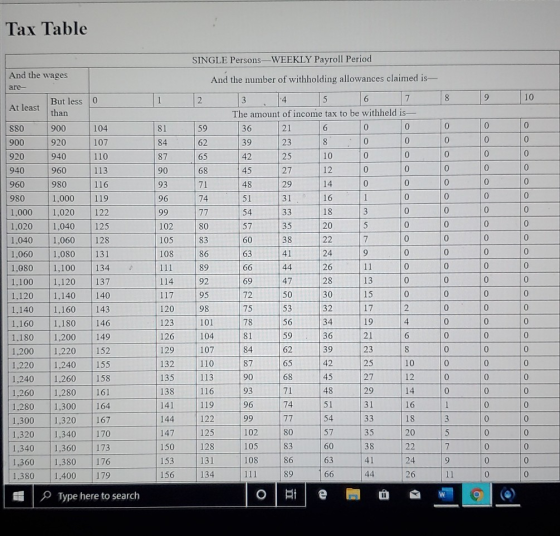The height and width of the screenshot is (536, 560).
Task: Select 128 in the 1,340 row
Action: (x=207, y=447)
